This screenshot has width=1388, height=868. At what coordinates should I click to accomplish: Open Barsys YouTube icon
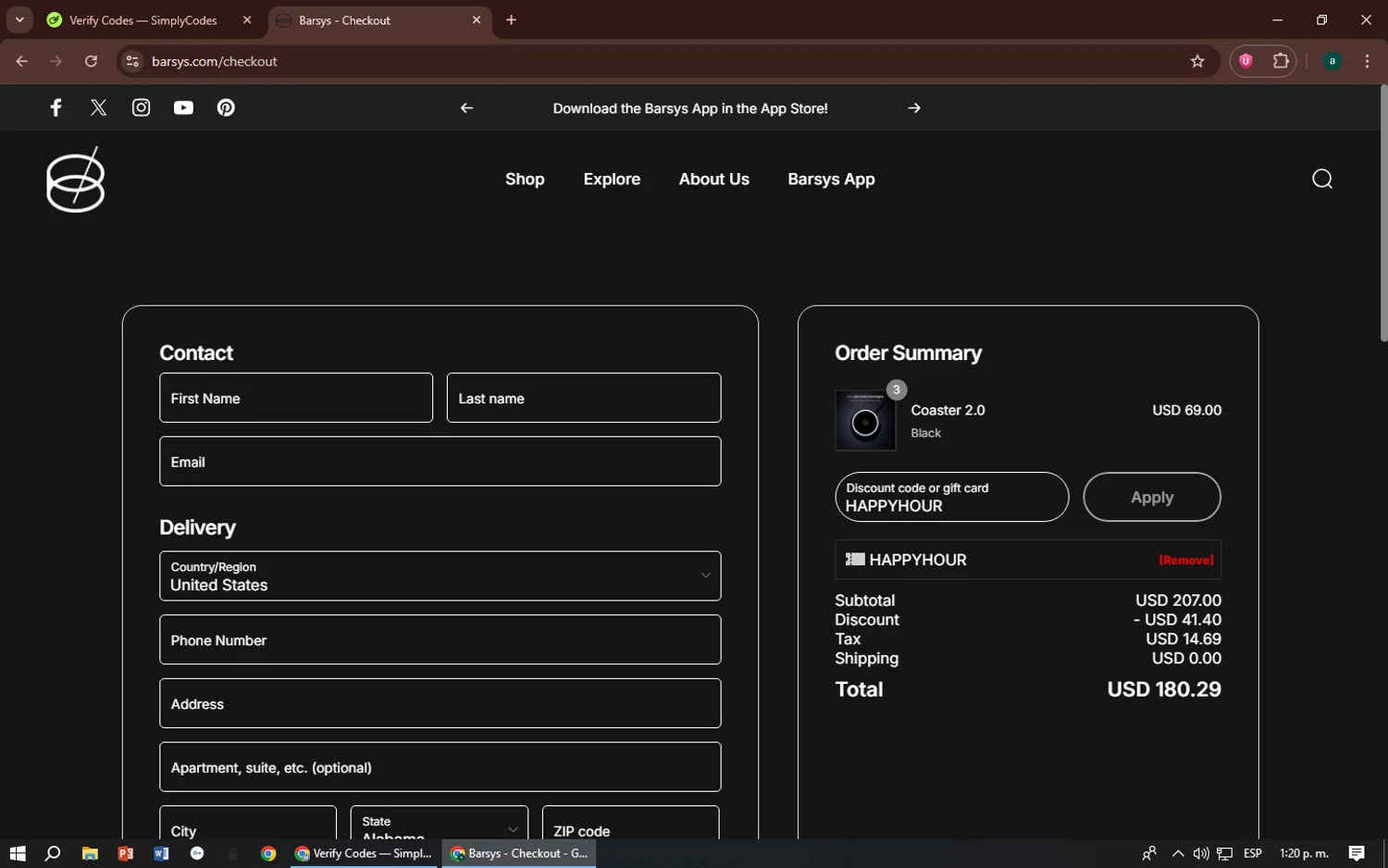point(183,107)
